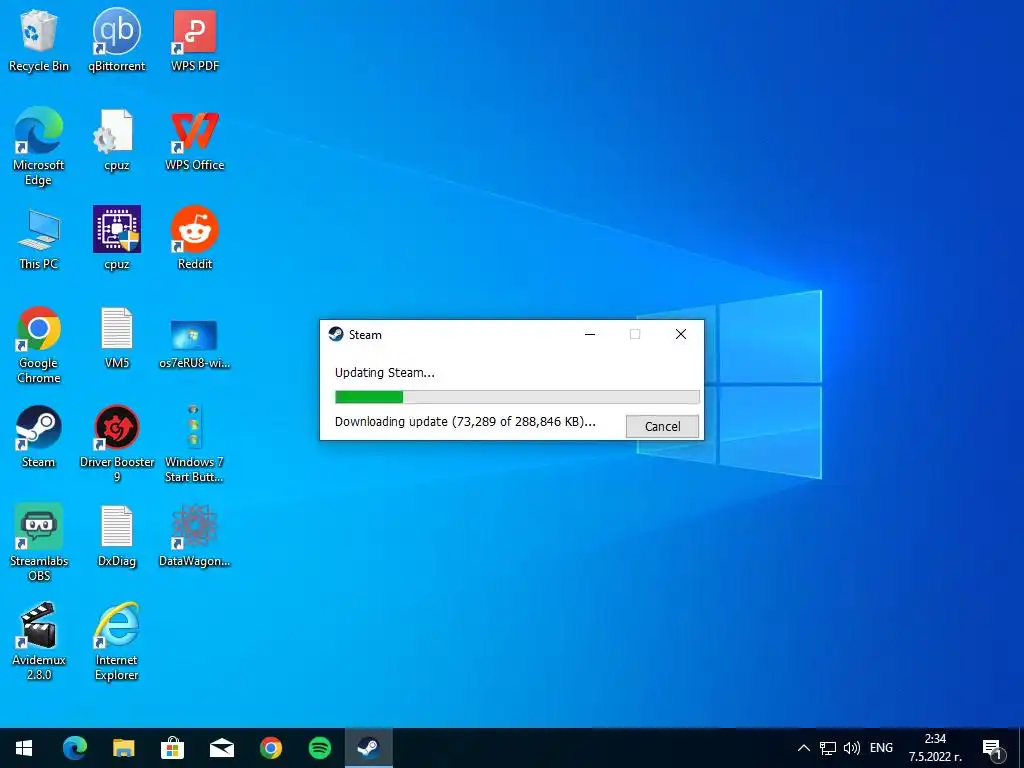Select the Streamlabs OBS desktop shortcut

(39, 542)
